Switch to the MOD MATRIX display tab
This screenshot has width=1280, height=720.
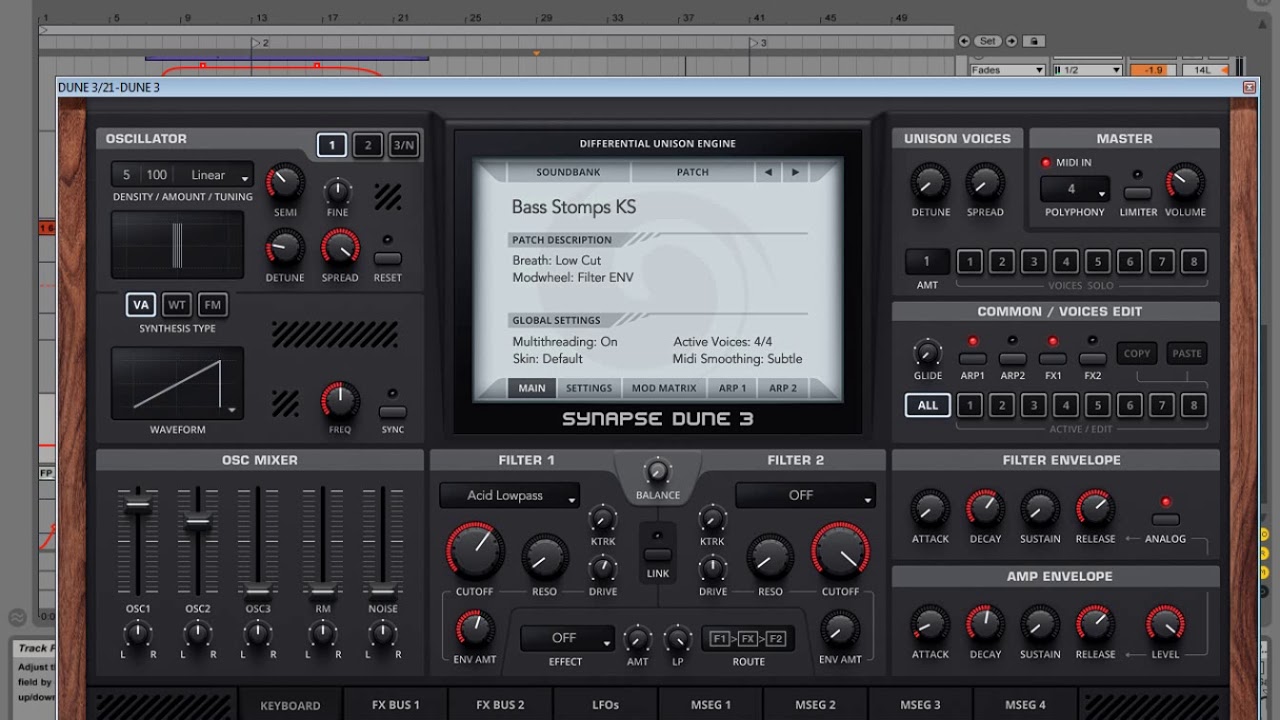(664, 388)
